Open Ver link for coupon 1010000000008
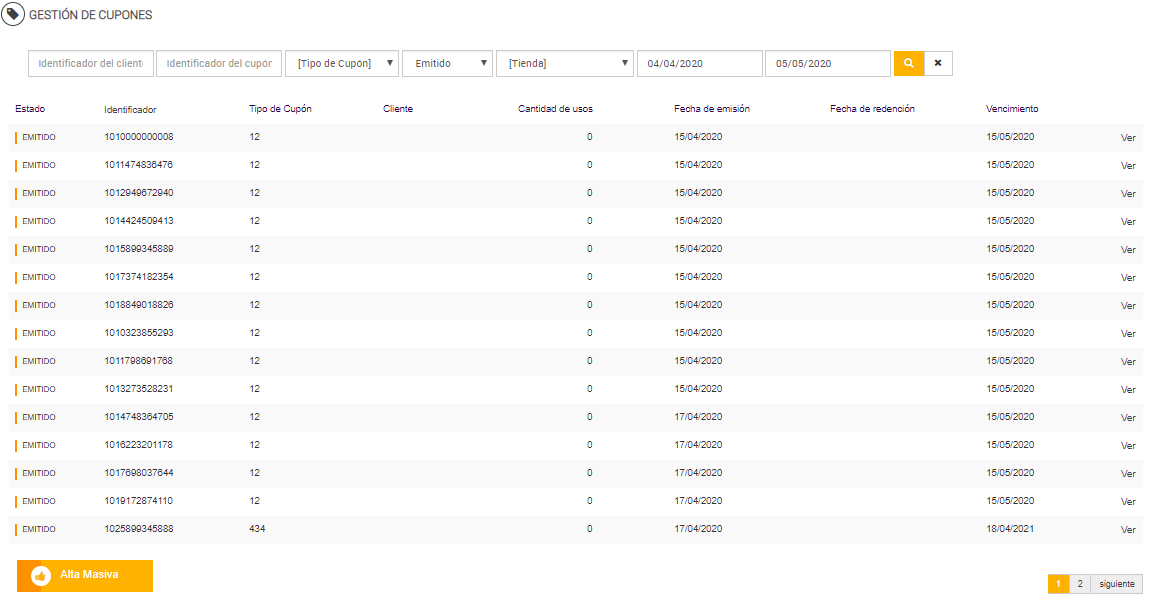1152x602 pixels. click(1128, 138)
